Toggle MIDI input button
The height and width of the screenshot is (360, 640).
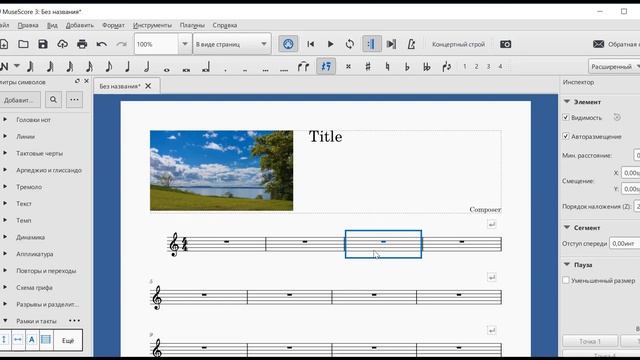pyautogui.click(x=288, y=44)
